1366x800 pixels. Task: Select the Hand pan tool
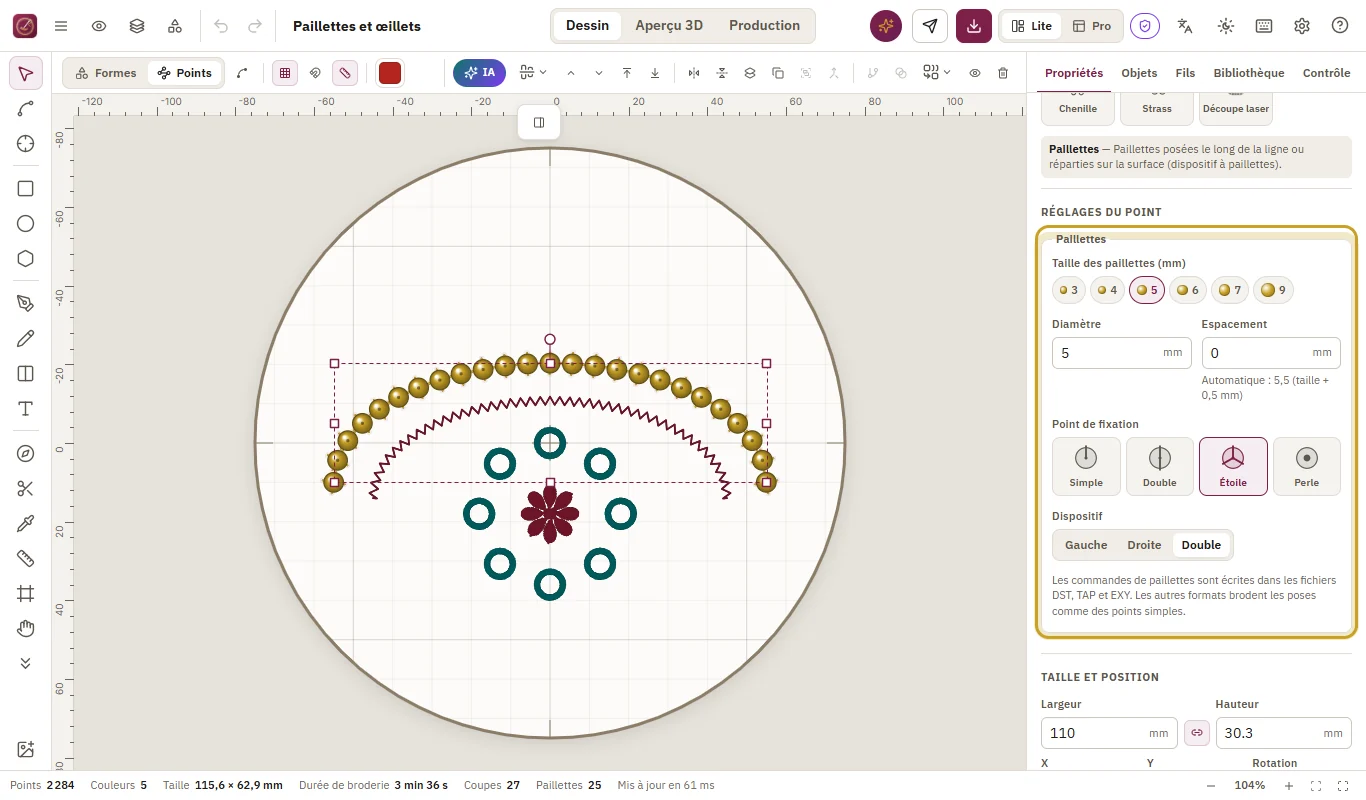tap(26, 629)
